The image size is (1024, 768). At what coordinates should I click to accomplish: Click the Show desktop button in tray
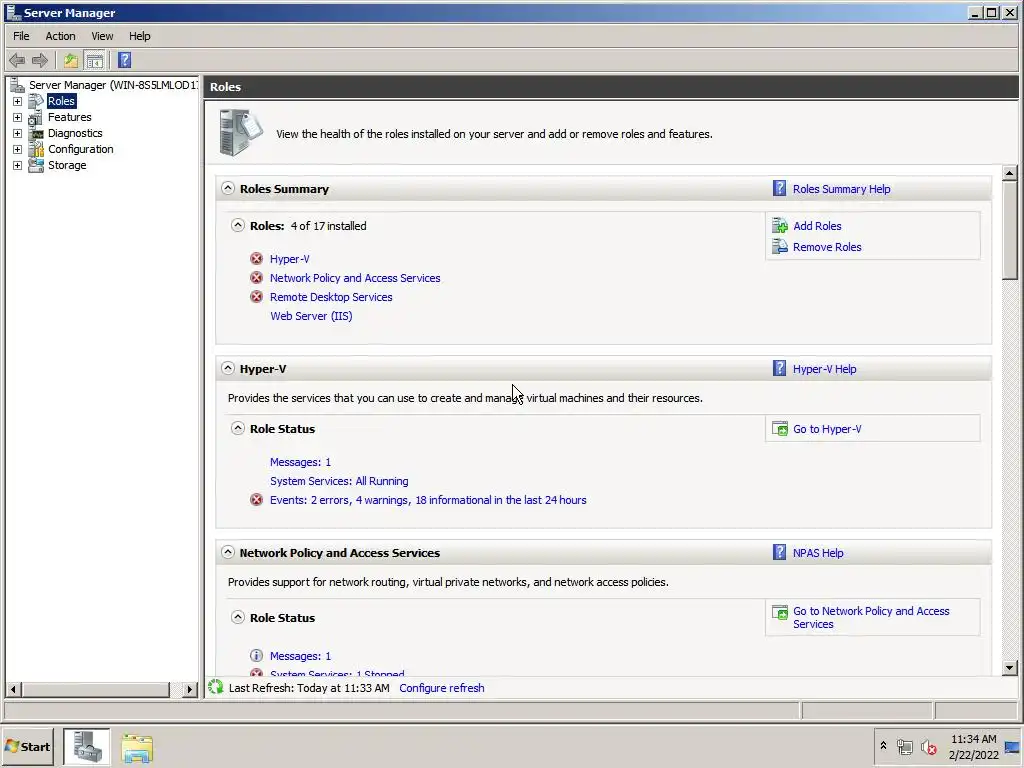click(1012, 746)
